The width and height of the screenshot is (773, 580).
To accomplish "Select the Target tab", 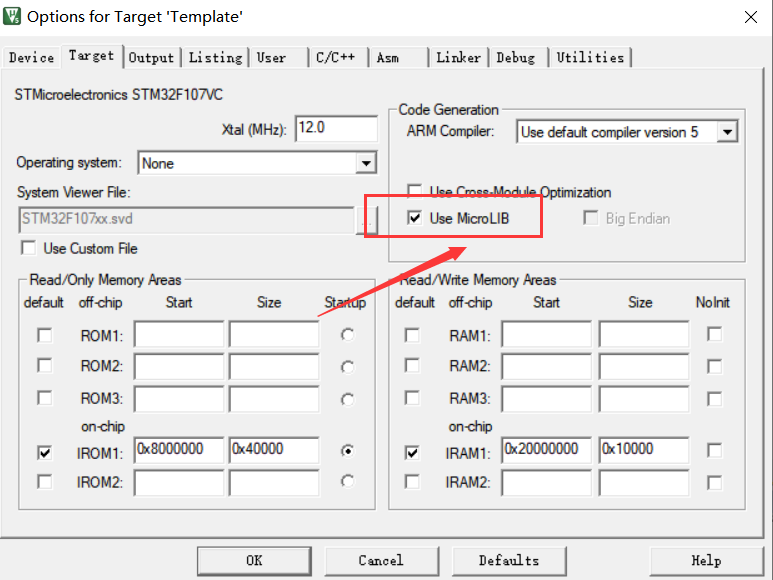I will [91, 56].
